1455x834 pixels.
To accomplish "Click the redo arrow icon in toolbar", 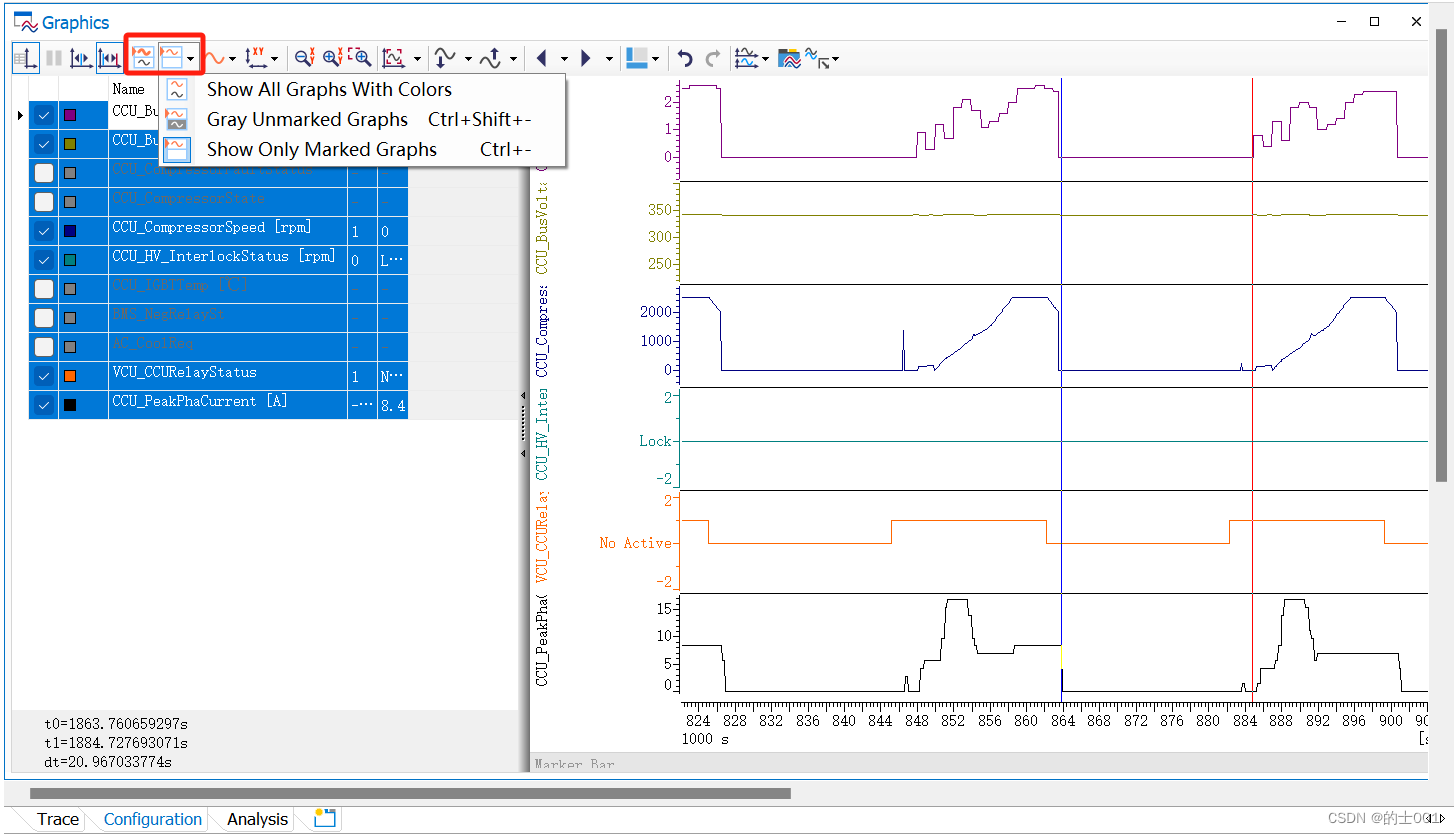I will 713,59.
